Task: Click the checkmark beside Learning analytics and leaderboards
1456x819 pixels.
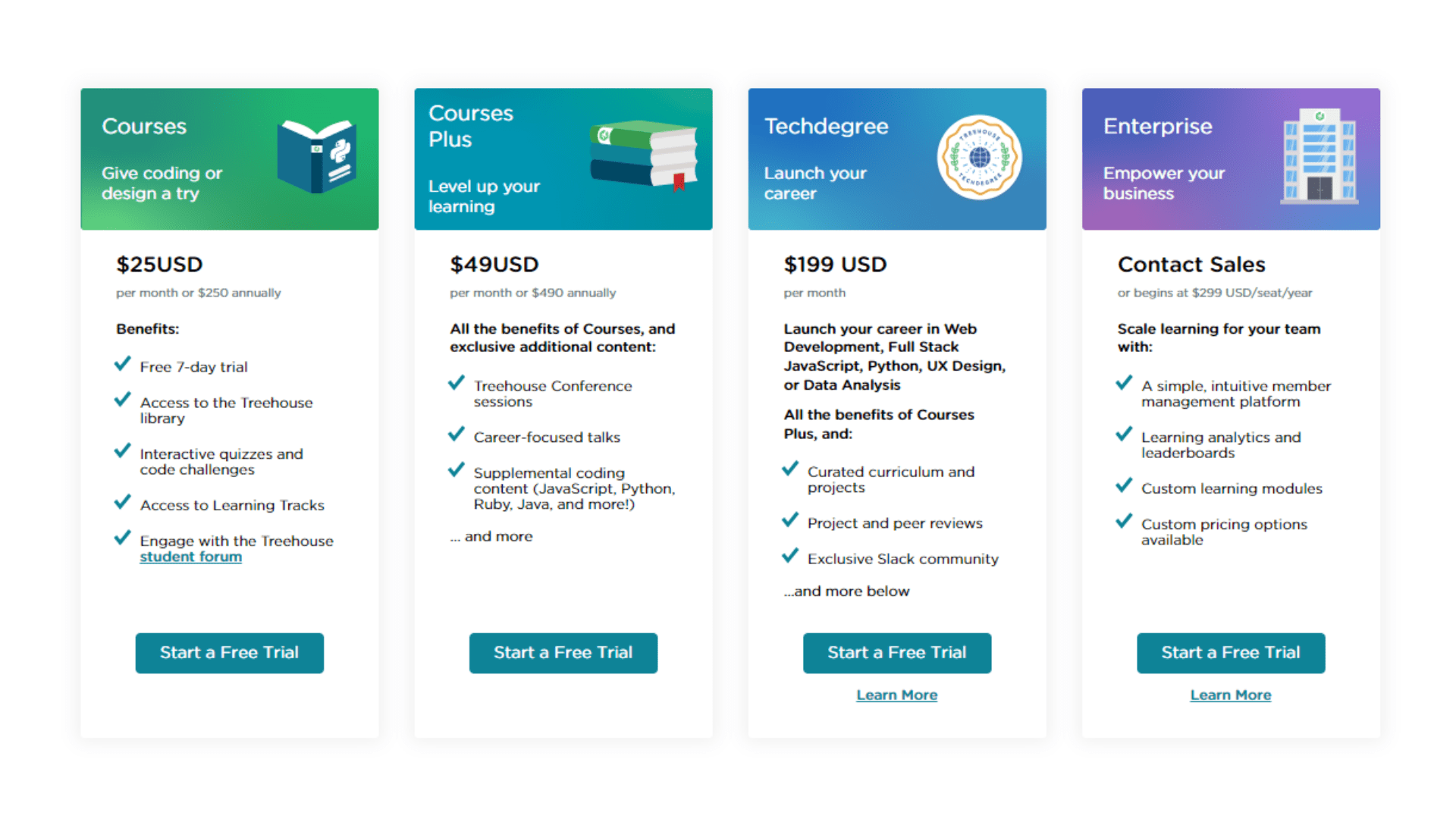Action: click(1124, 434)
